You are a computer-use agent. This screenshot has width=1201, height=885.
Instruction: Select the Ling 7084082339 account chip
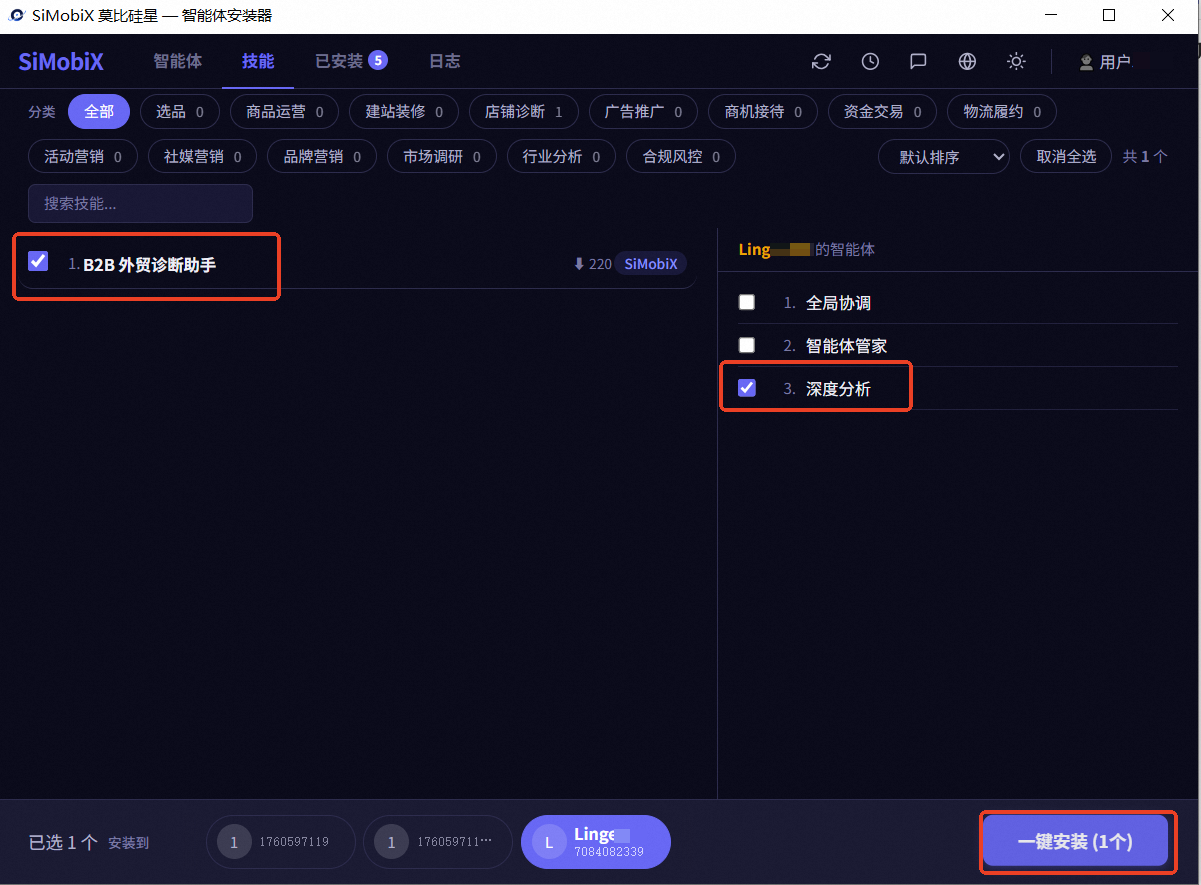click(596, 842)
